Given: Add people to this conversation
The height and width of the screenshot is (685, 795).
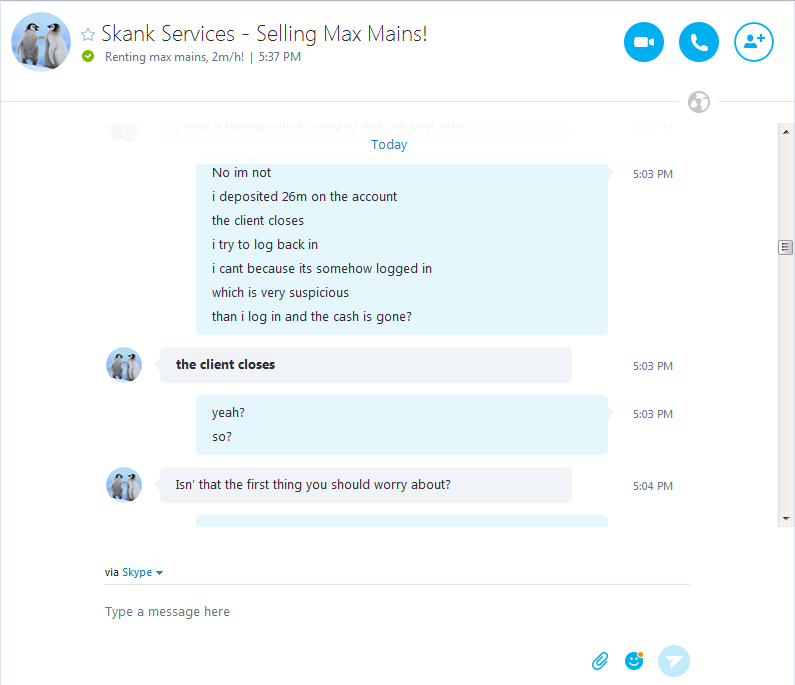Looking at the screenshot, I should coord(754,42).
